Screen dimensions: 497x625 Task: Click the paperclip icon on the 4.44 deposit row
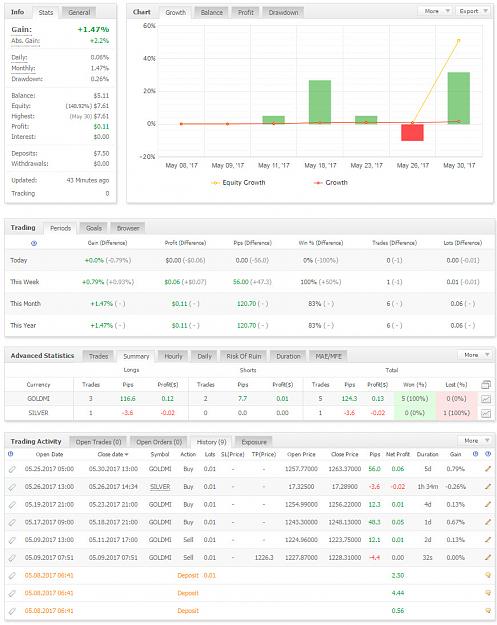pos(12,594)
